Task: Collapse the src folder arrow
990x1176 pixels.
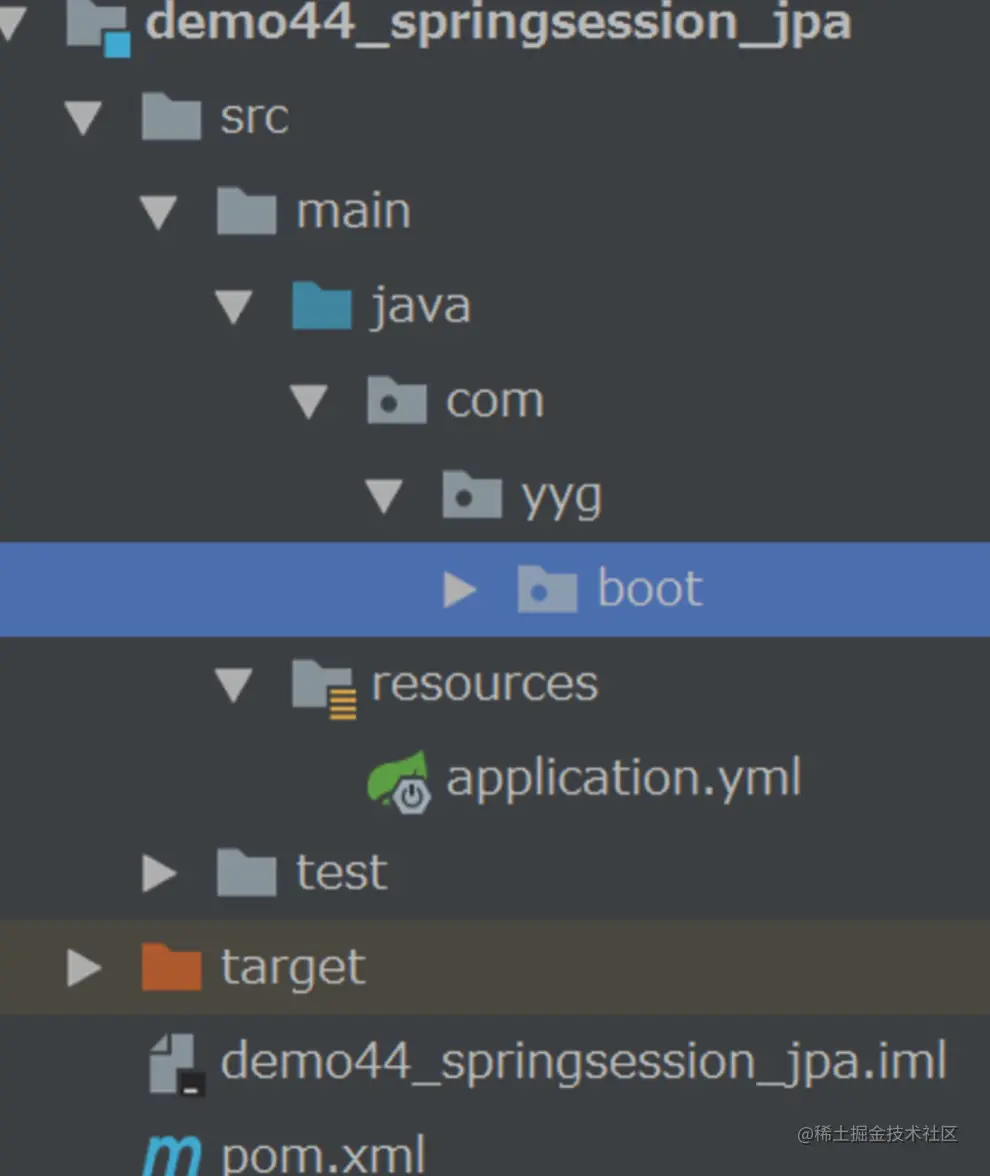Action: pos(83,118)
